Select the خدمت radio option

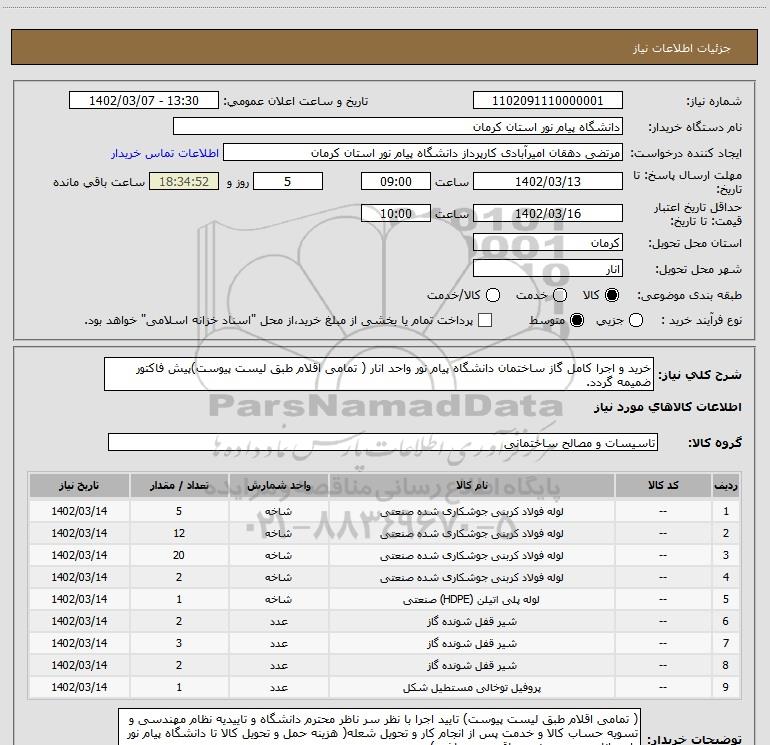559,296
